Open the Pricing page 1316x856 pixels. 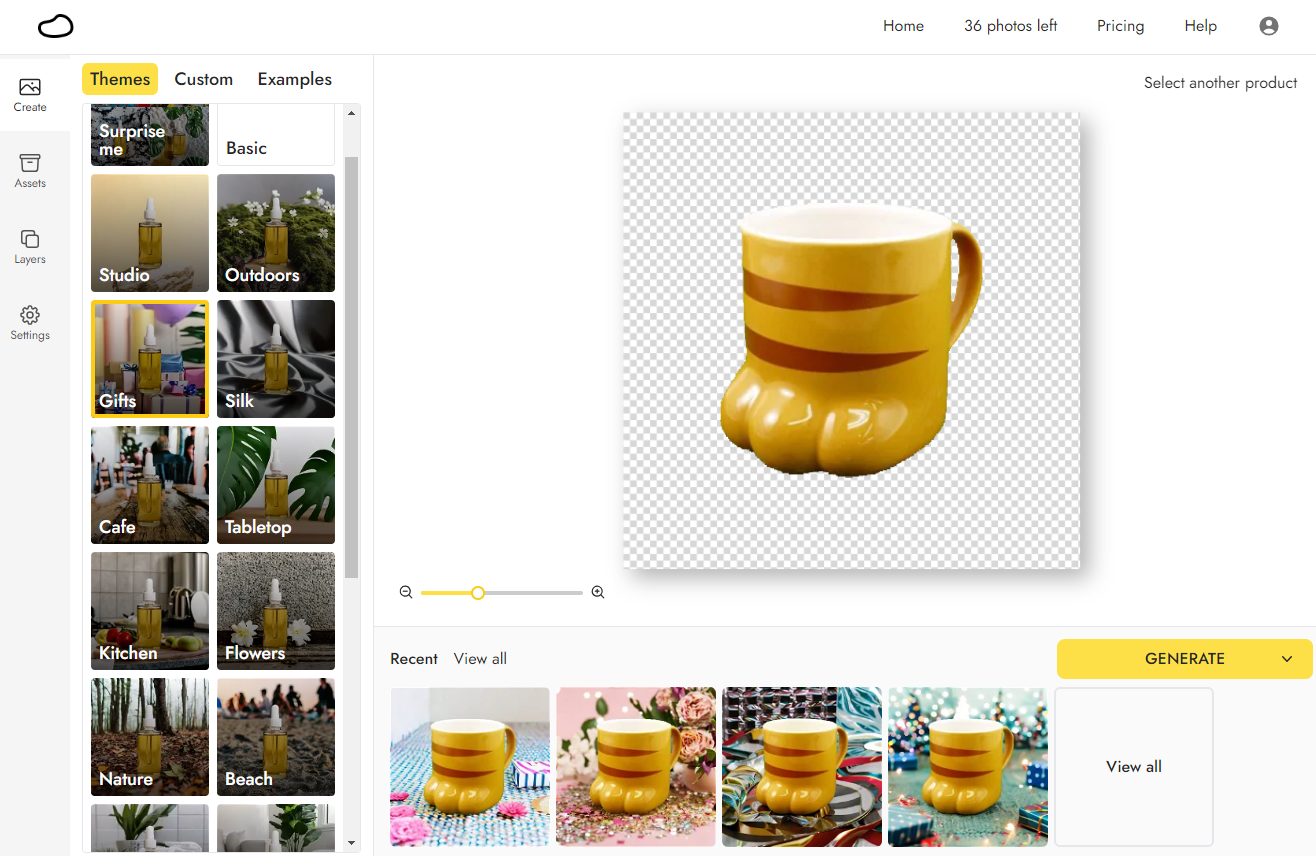pyautogui.click(x=1120, y=26)
